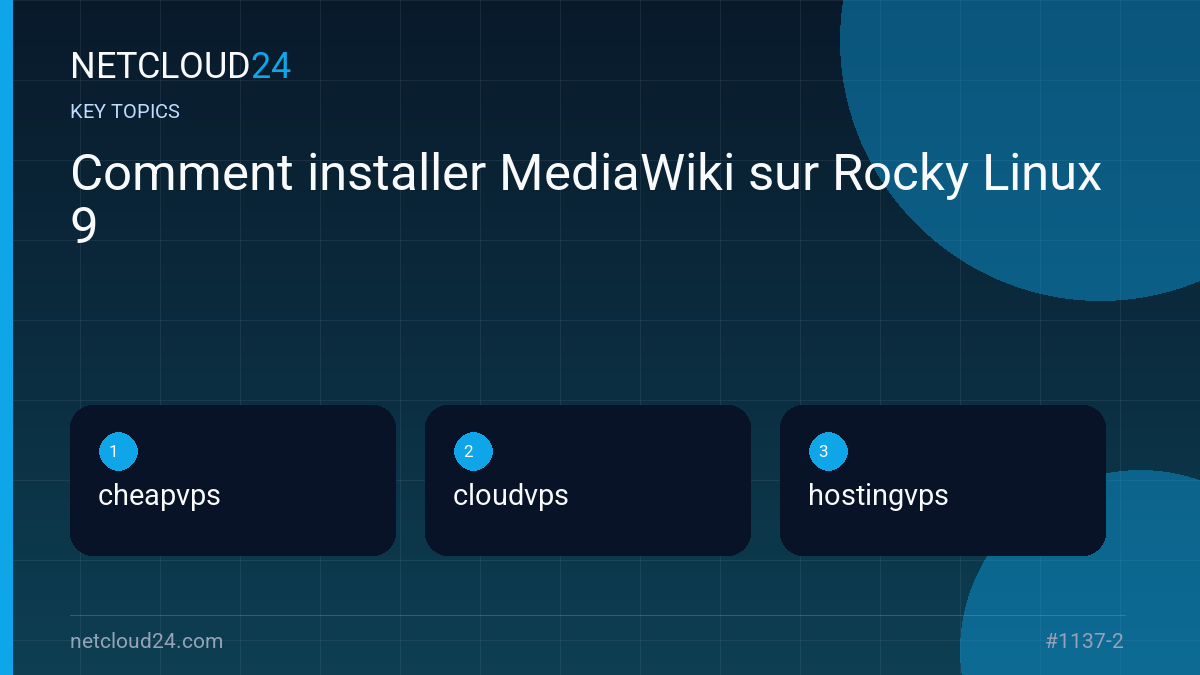Select the cloudvps topic card
Image resolution: width=1200 pixels, height=675 pixels.
point(588,480)
